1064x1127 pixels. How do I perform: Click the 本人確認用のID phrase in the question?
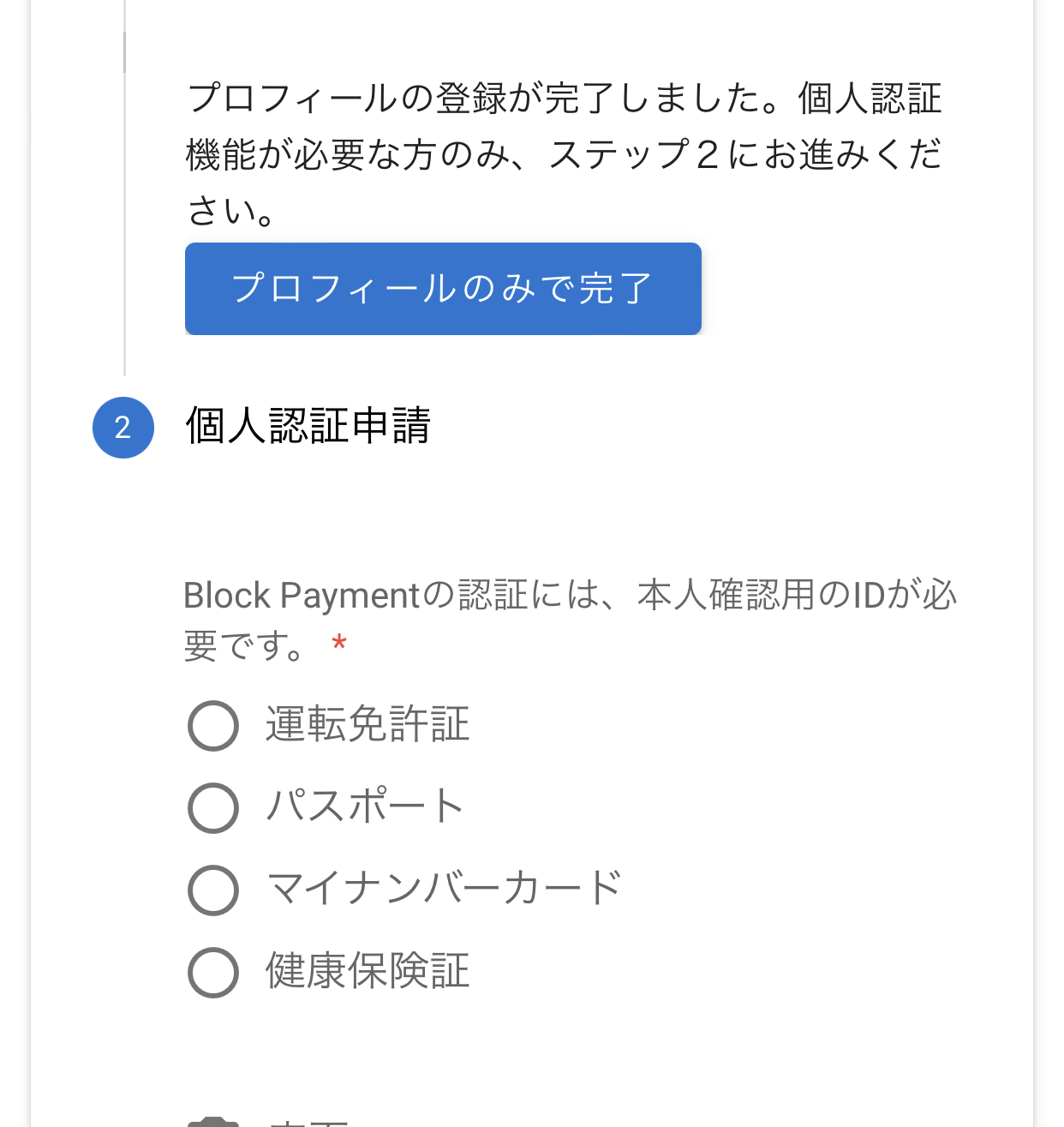761,596
